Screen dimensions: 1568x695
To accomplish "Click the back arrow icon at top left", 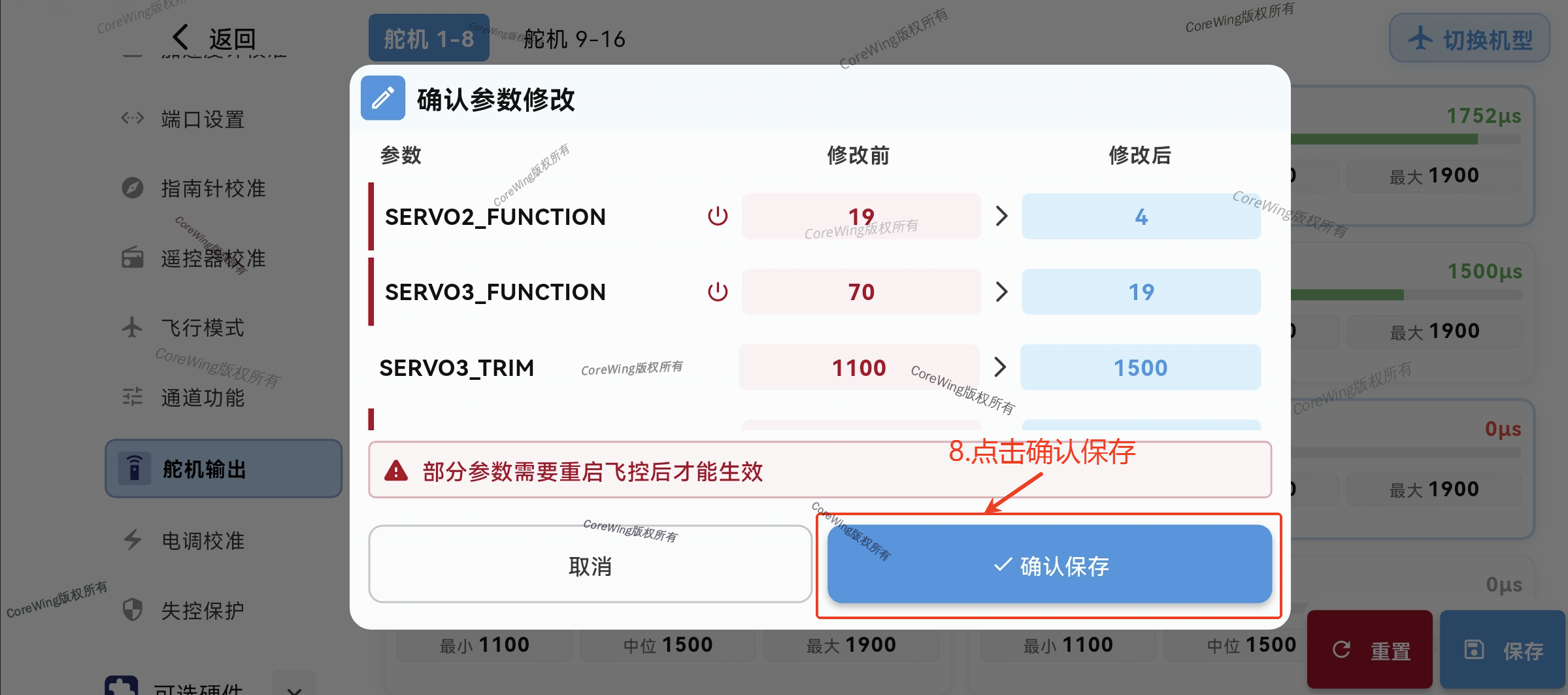I will pos(181,37).
